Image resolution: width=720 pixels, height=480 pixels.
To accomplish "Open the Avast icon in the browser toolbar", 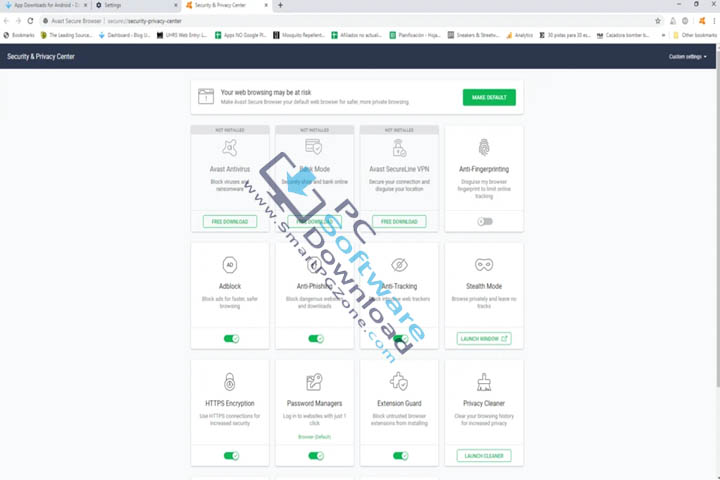I will coord(702,21).
